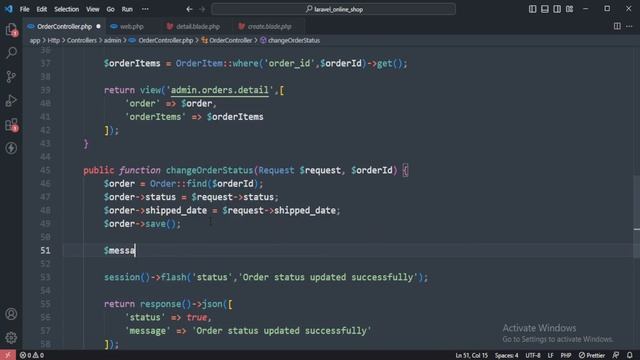This screenshot has width=640, height=360.
Task: Click 'Order status updated successfully' on line 57
Action: (282, 331)
